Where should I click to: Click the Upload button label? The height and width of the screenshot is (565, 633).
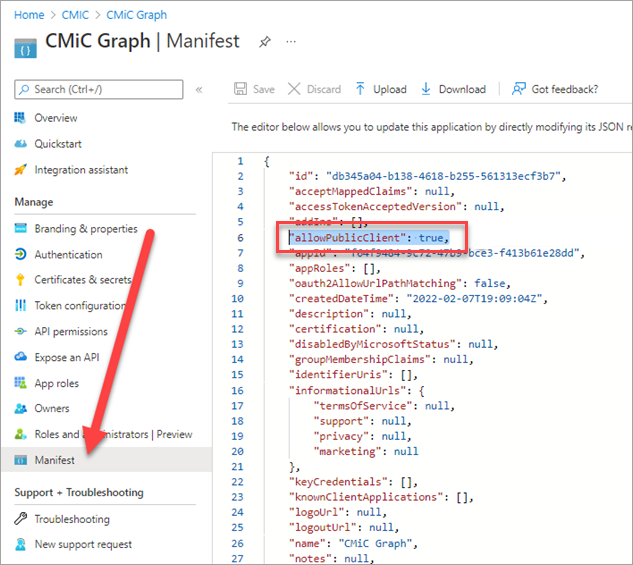pyautogui.click(x=390, y=89)
